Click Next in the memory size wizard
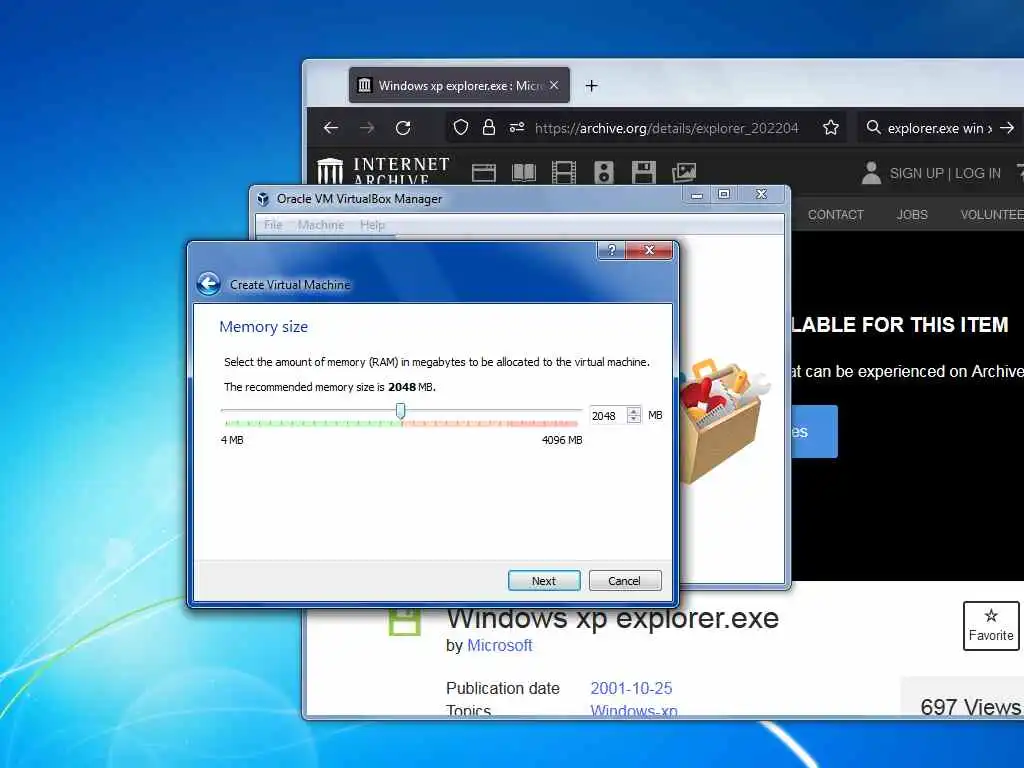This screenshot has height=768, width=1024. (543, 581)
